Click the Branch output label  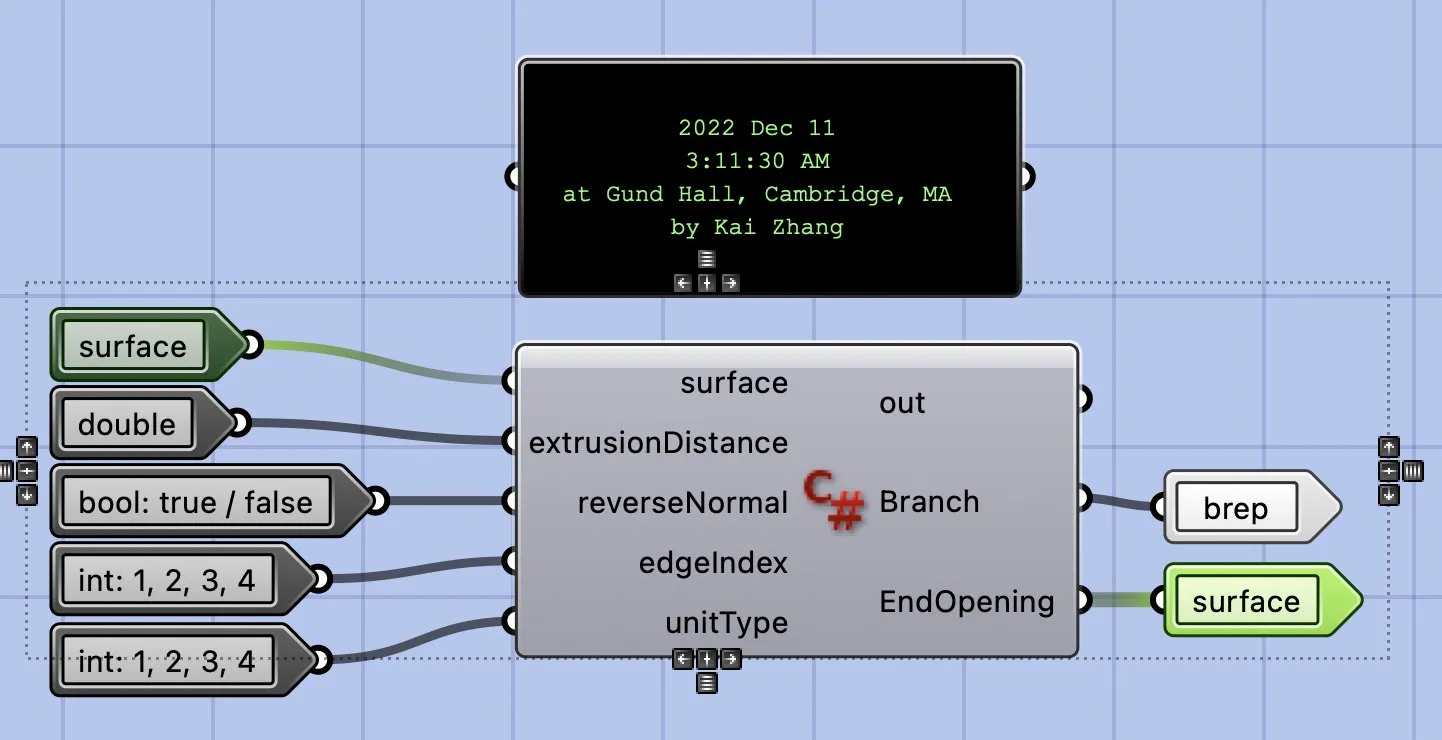(x=929, y=501)
